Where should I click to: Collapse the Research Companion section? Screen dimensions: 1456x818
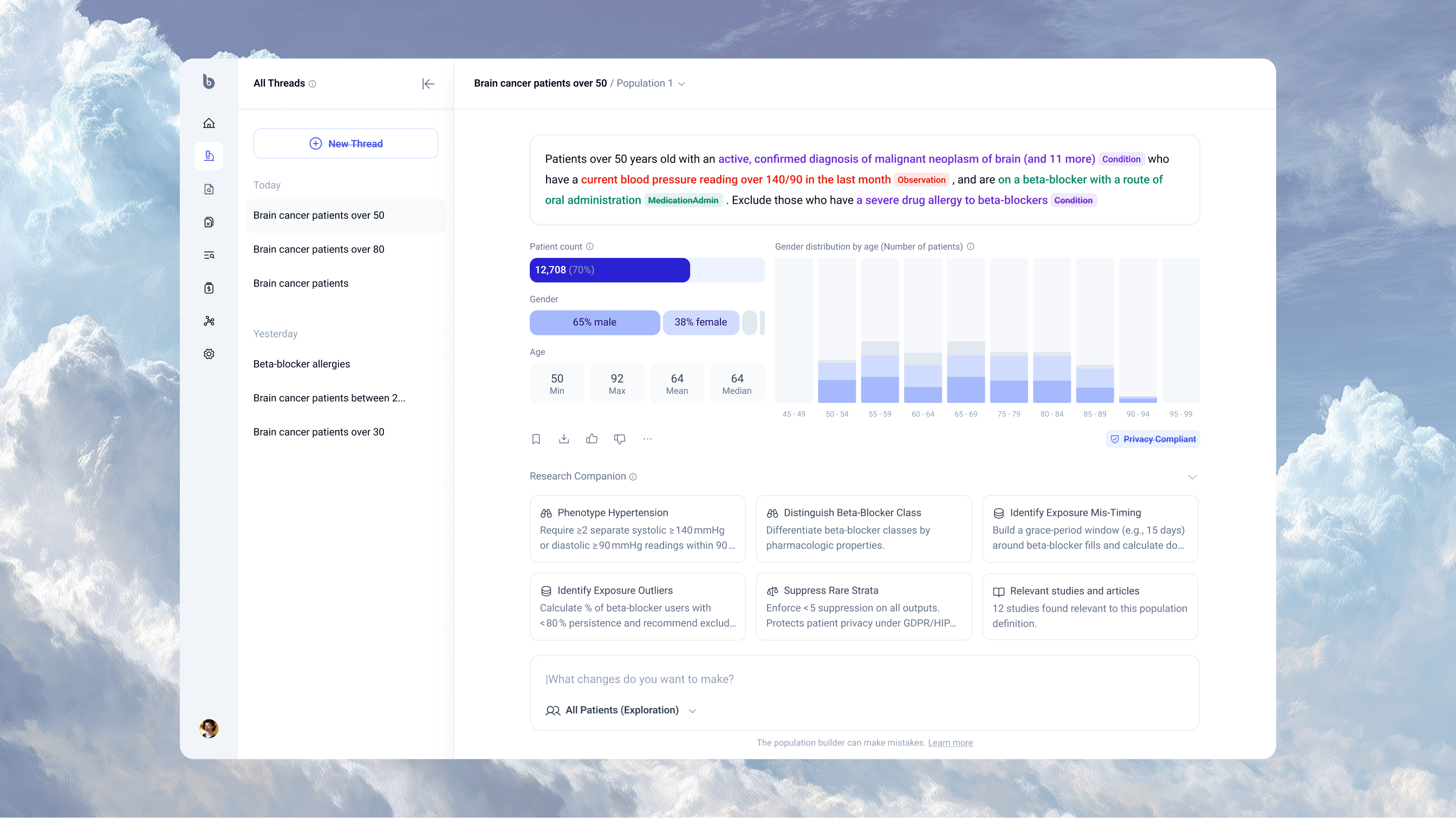pyautogui.click(x=1192, y=477)
